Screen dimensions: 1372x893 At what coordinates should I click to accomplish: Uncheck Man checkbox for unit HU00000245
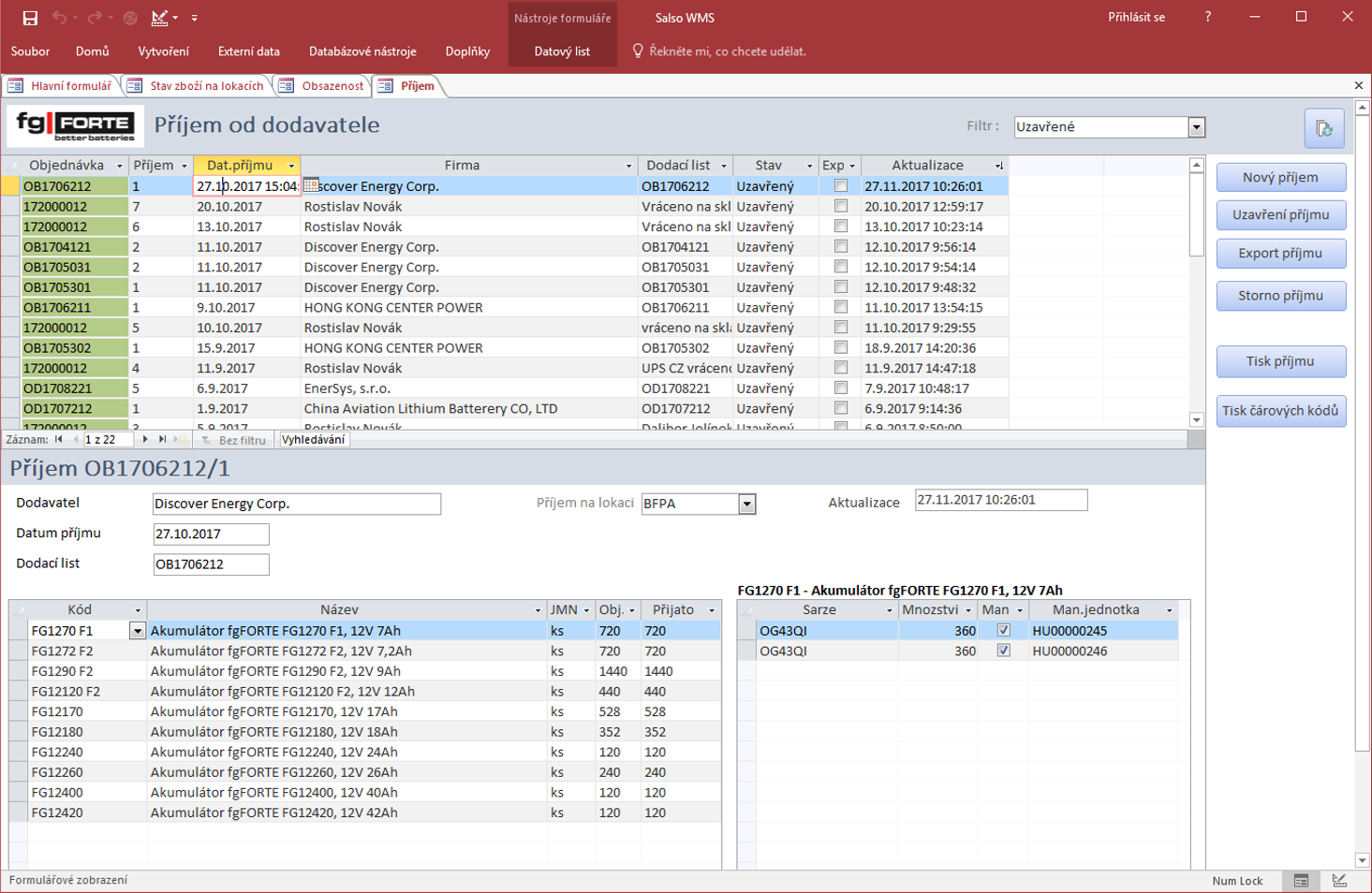tap(1003, 631)
